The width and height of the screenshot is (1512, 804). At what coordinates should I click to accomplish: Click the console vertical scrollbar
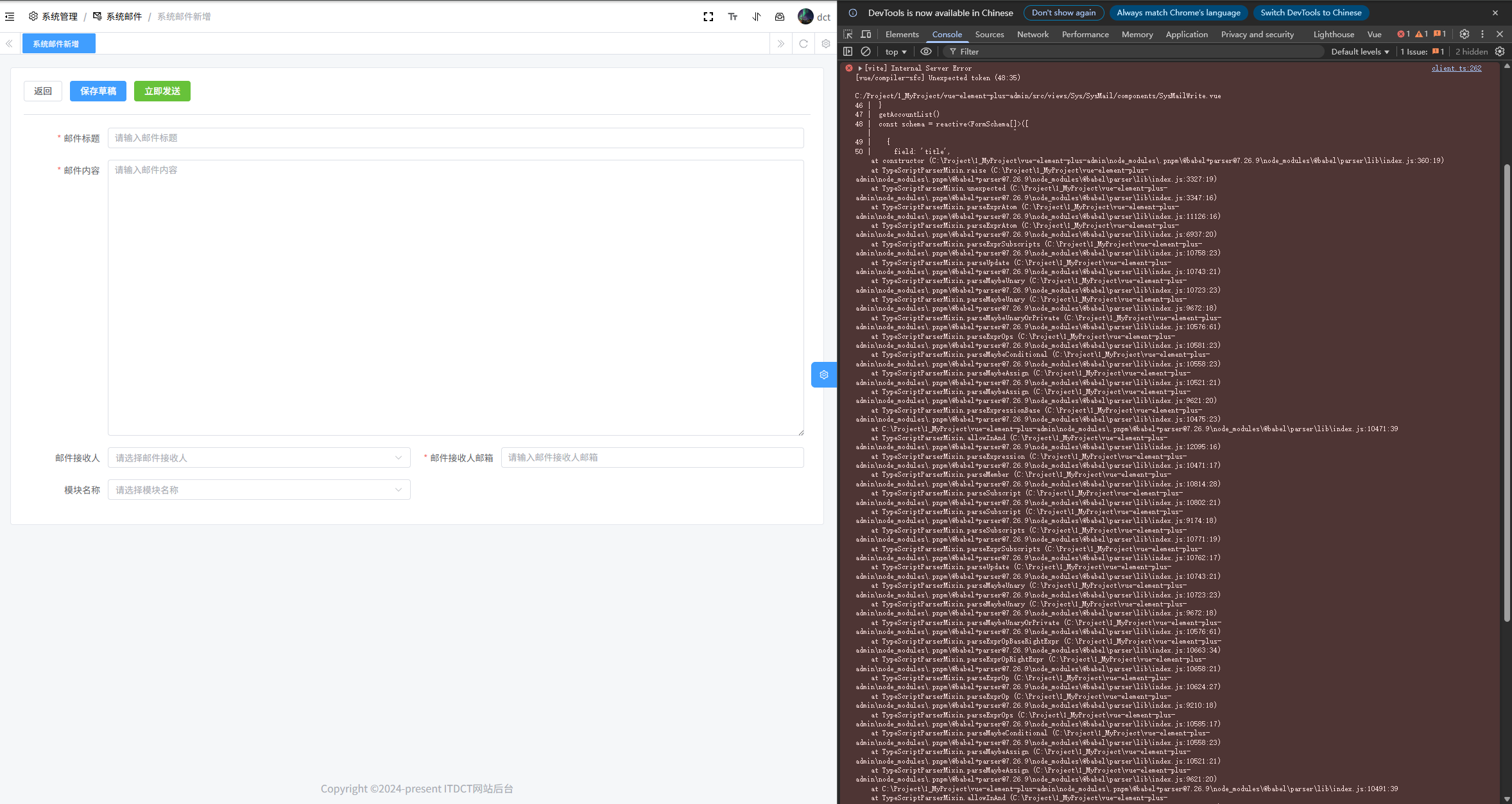1507,393
